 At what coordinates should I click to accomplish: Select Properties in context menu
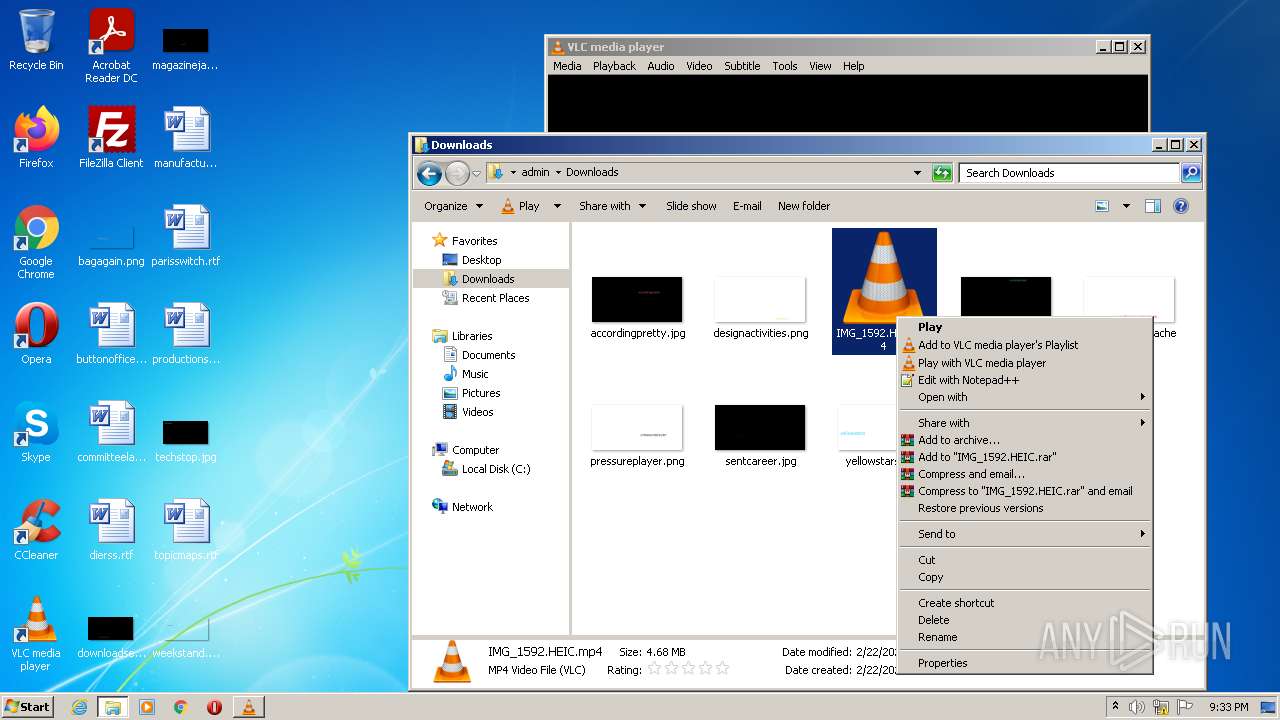click(1024, 663)
